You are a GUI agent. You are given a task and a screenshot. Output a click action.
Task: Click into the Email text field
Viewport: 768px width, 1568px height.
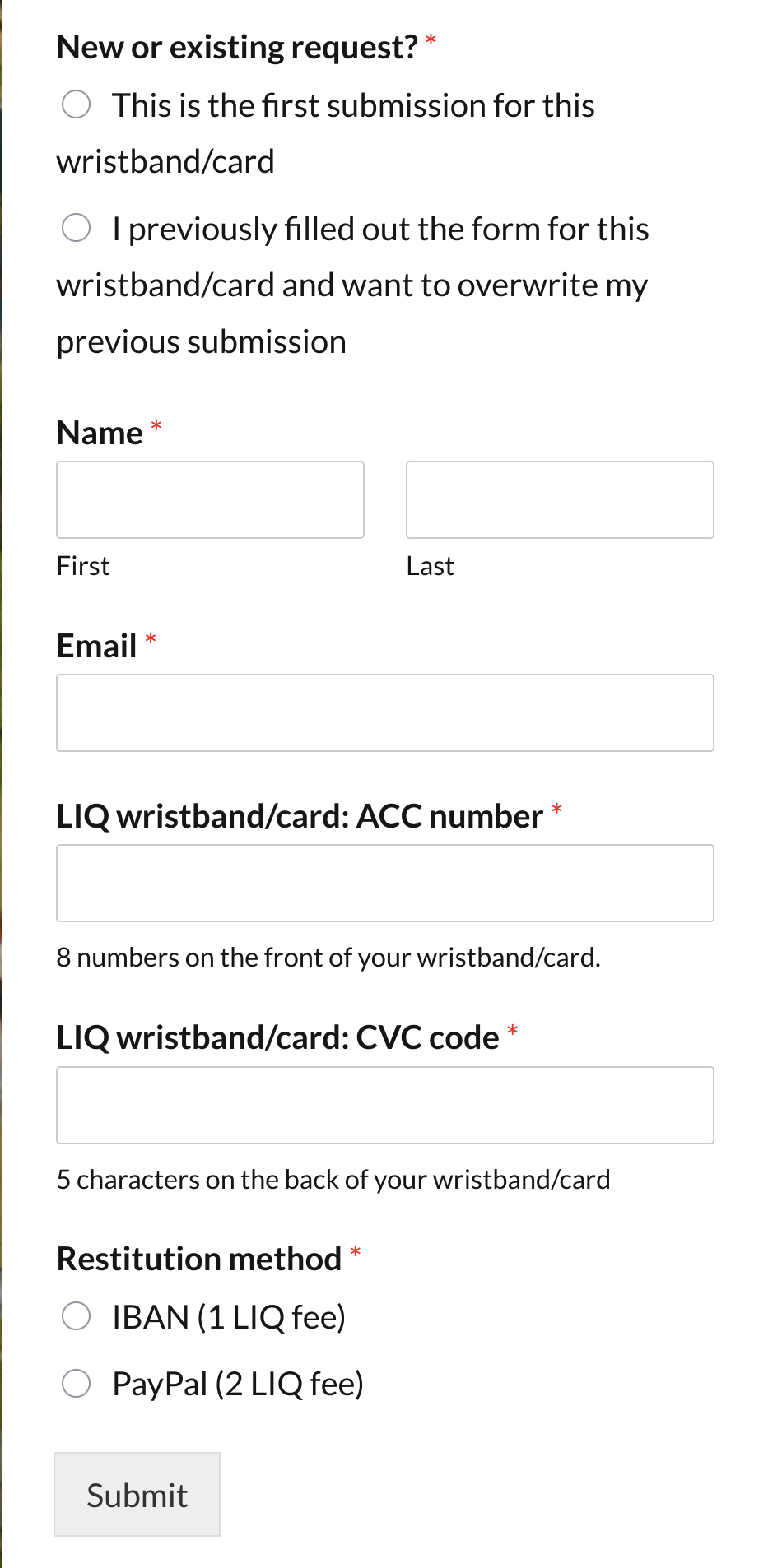[x=384, y=712]
